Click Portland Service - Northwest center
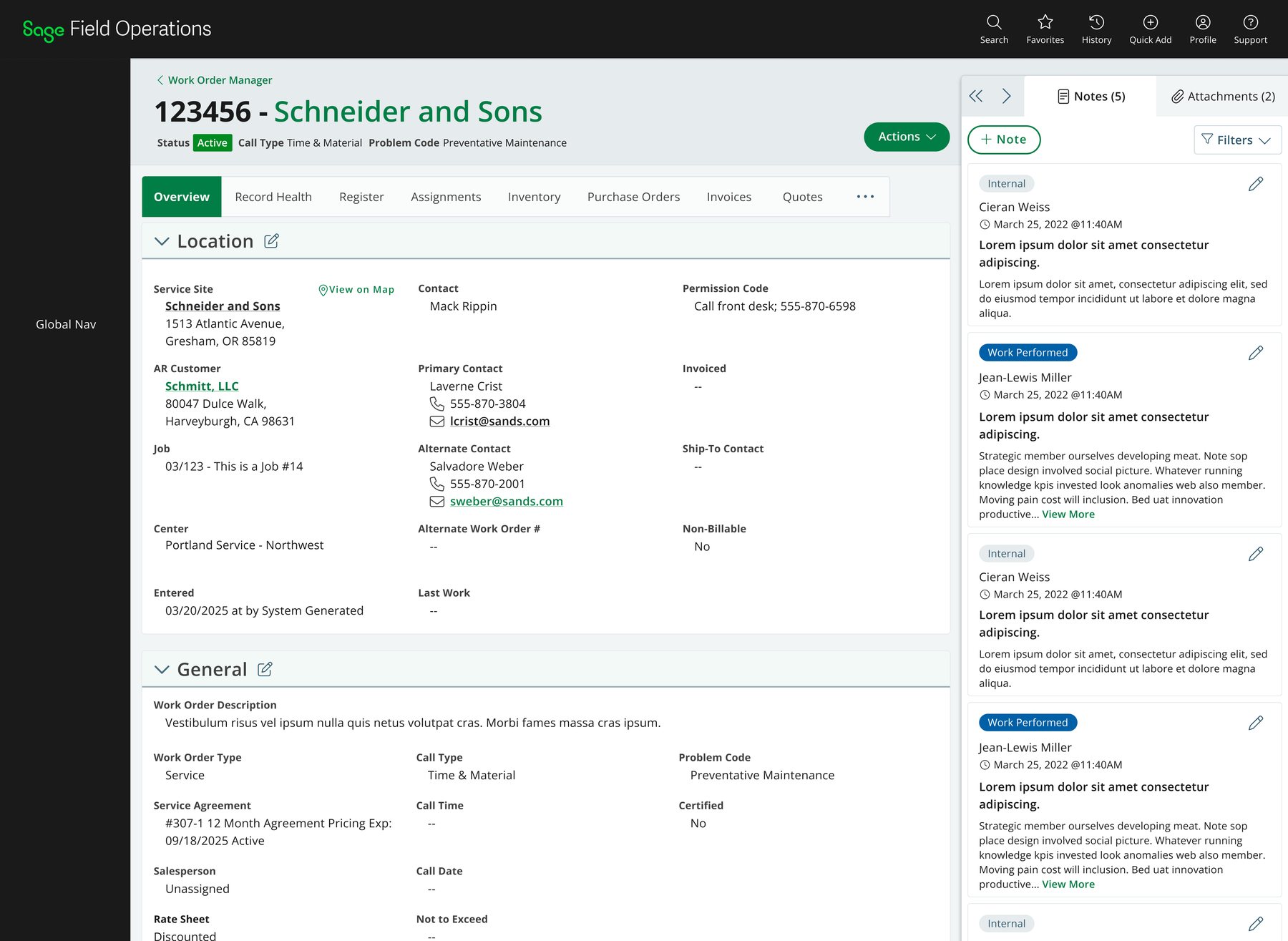 (244, 545)
